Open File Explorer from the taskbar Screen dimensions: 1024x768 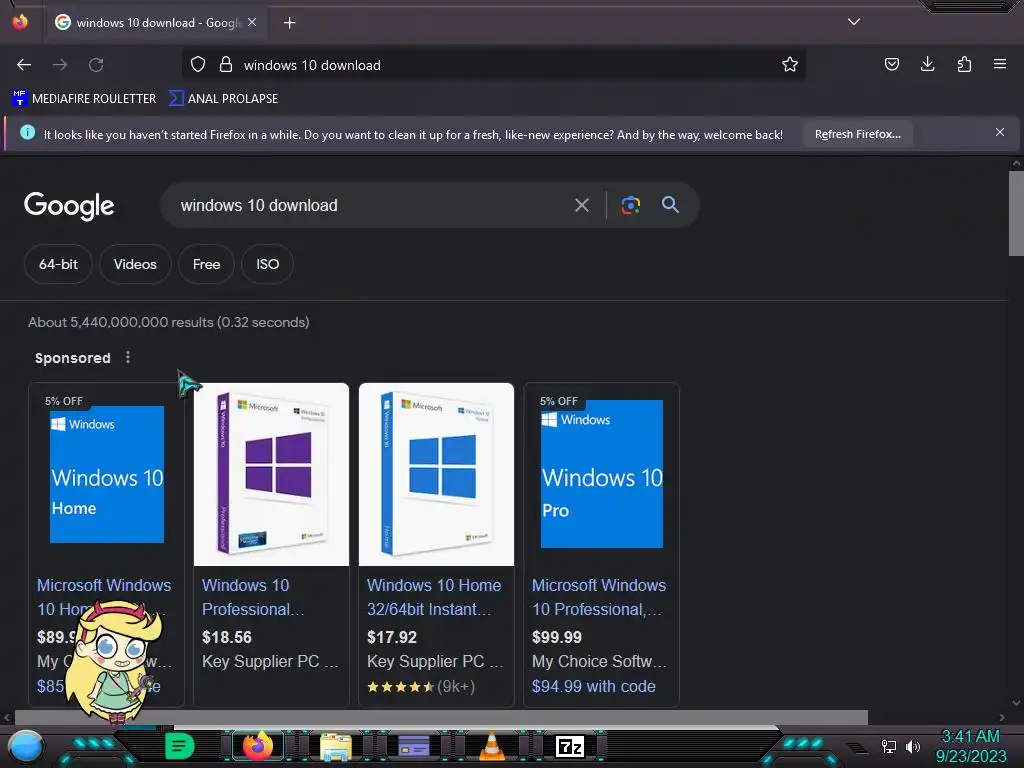(x=336, y=746)
